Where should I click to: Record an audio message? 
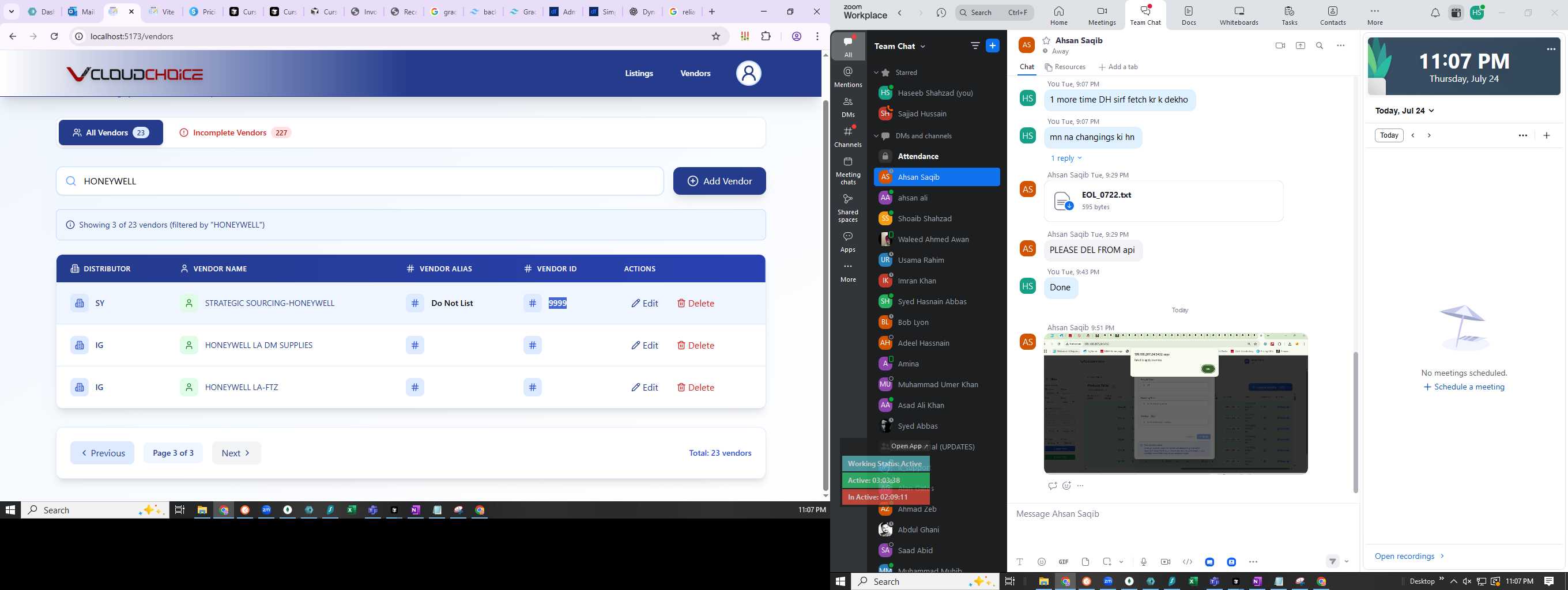point(1144,562)
